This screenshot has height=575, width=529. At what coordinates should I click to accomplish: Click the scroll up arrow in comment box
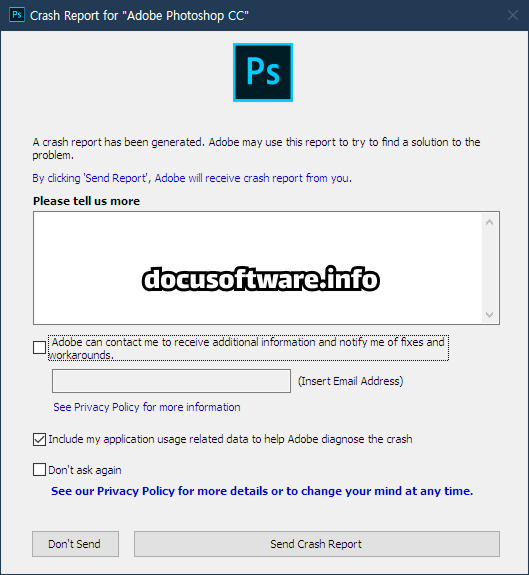(x=489, y=222)
